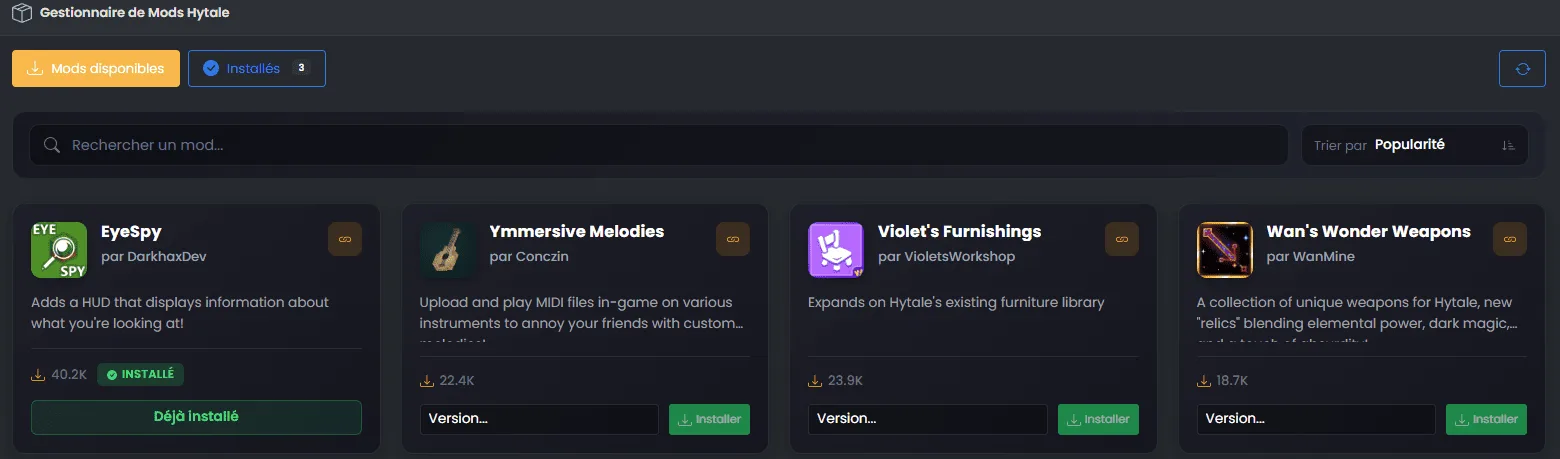Click the Déjà installé button on EyeSpy
The height and width of the screenshot is (459, 1560).
[x=196, y=417]
